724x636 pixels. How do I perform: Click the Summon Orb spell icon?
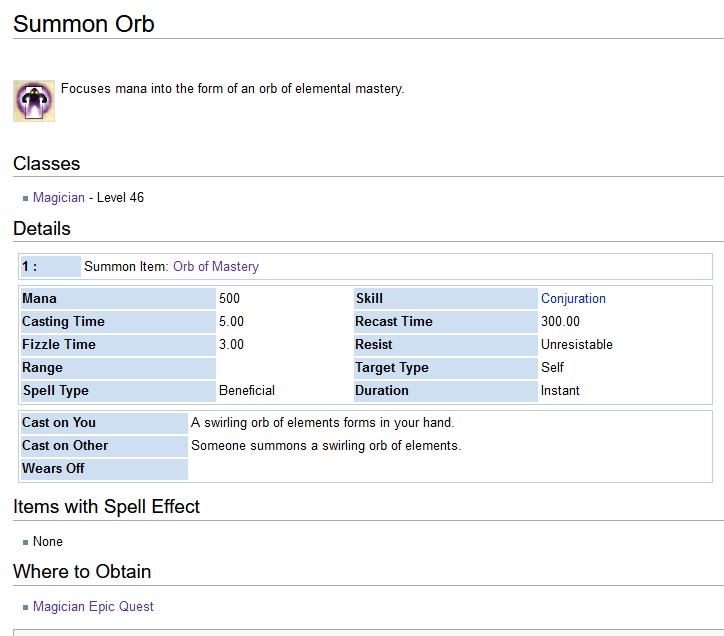[x=33, y=101]
